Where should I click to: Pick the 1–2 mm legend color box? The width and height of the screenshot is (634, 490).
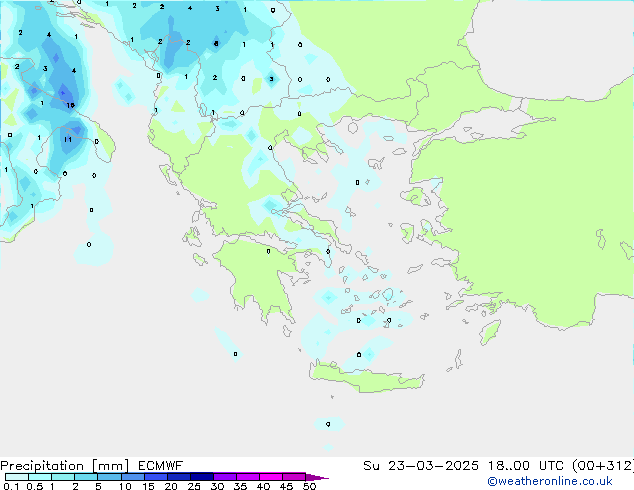(x=63, y=477)
